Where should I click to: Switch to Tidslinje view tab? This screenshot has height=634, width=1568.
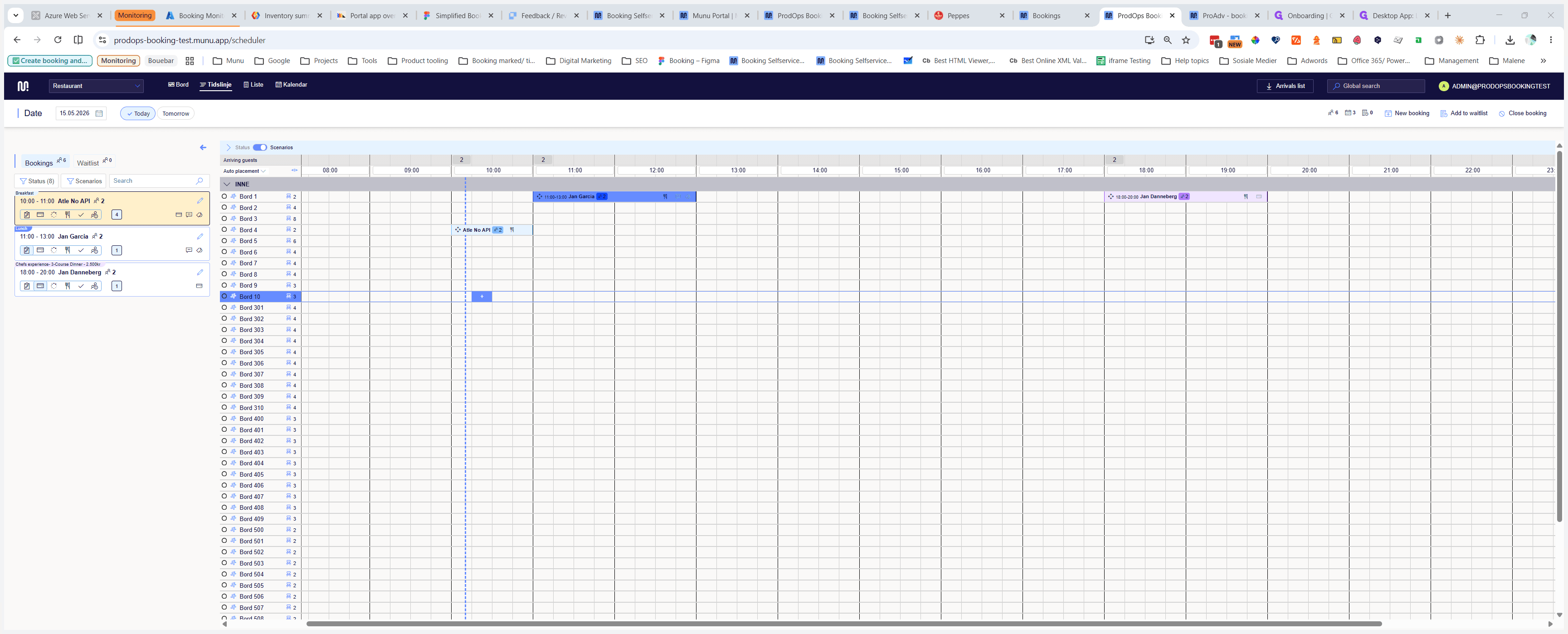pyautogui.click(x=216, y=85)
